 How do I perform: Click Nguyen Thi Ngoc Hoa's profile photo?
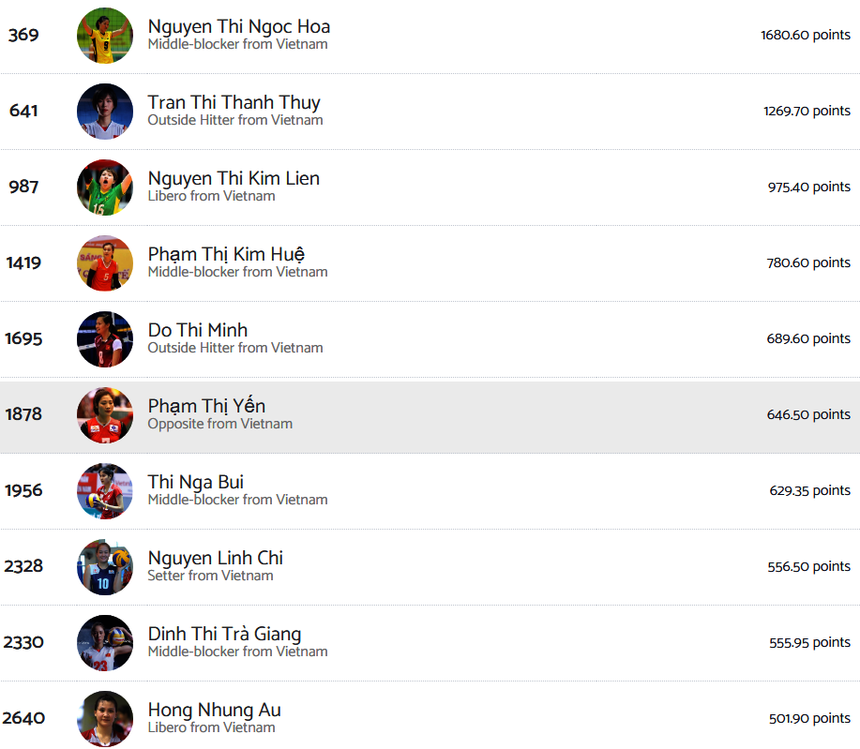(105, 35)
